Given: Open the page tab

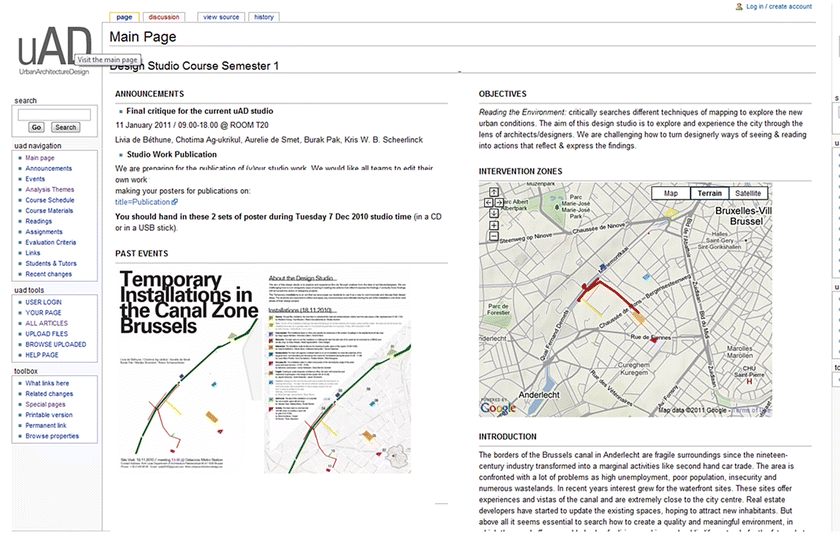Looking at the screenshot, I should 124,17.
